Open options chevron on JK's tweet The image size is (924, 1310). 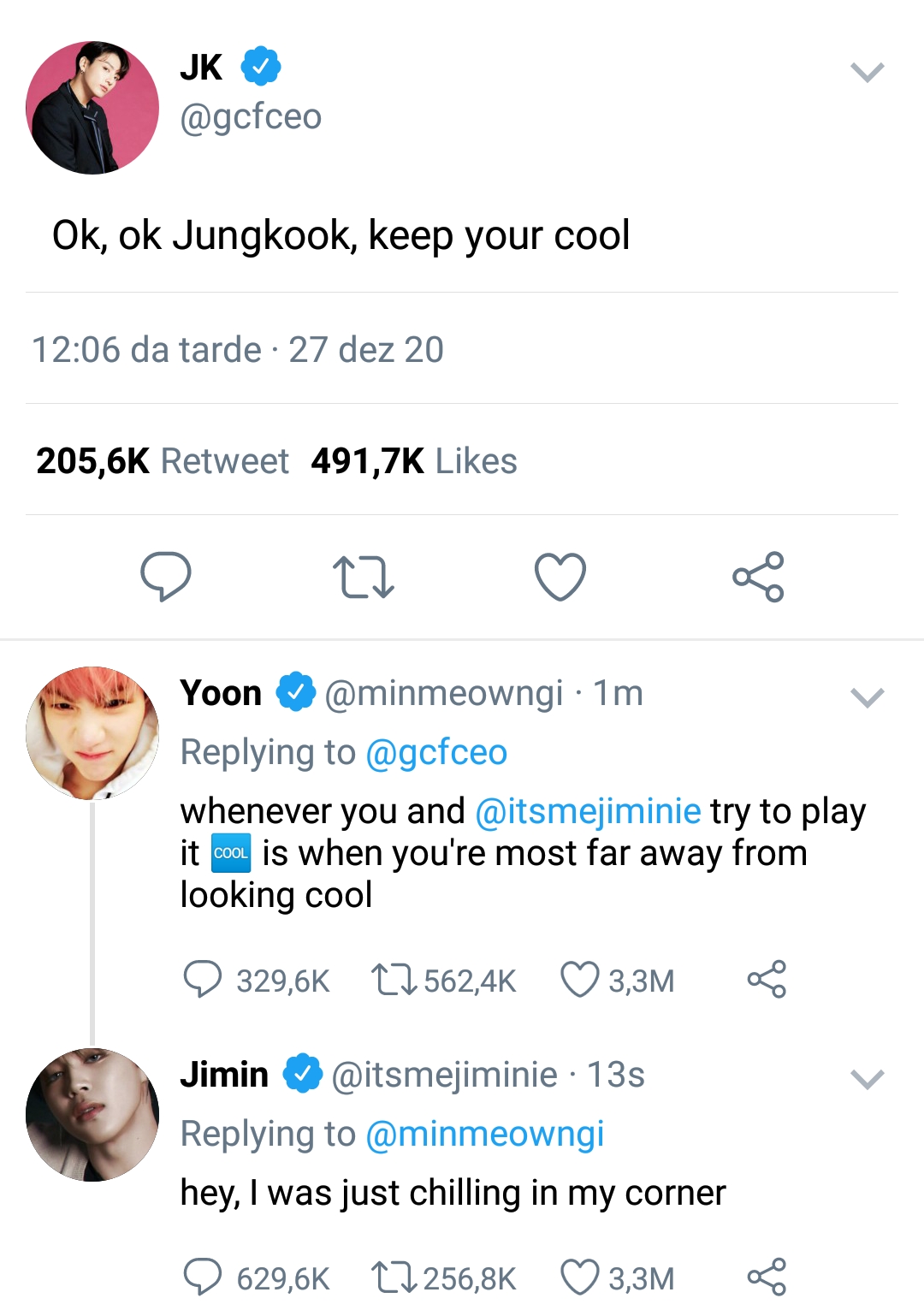[867, 73]
